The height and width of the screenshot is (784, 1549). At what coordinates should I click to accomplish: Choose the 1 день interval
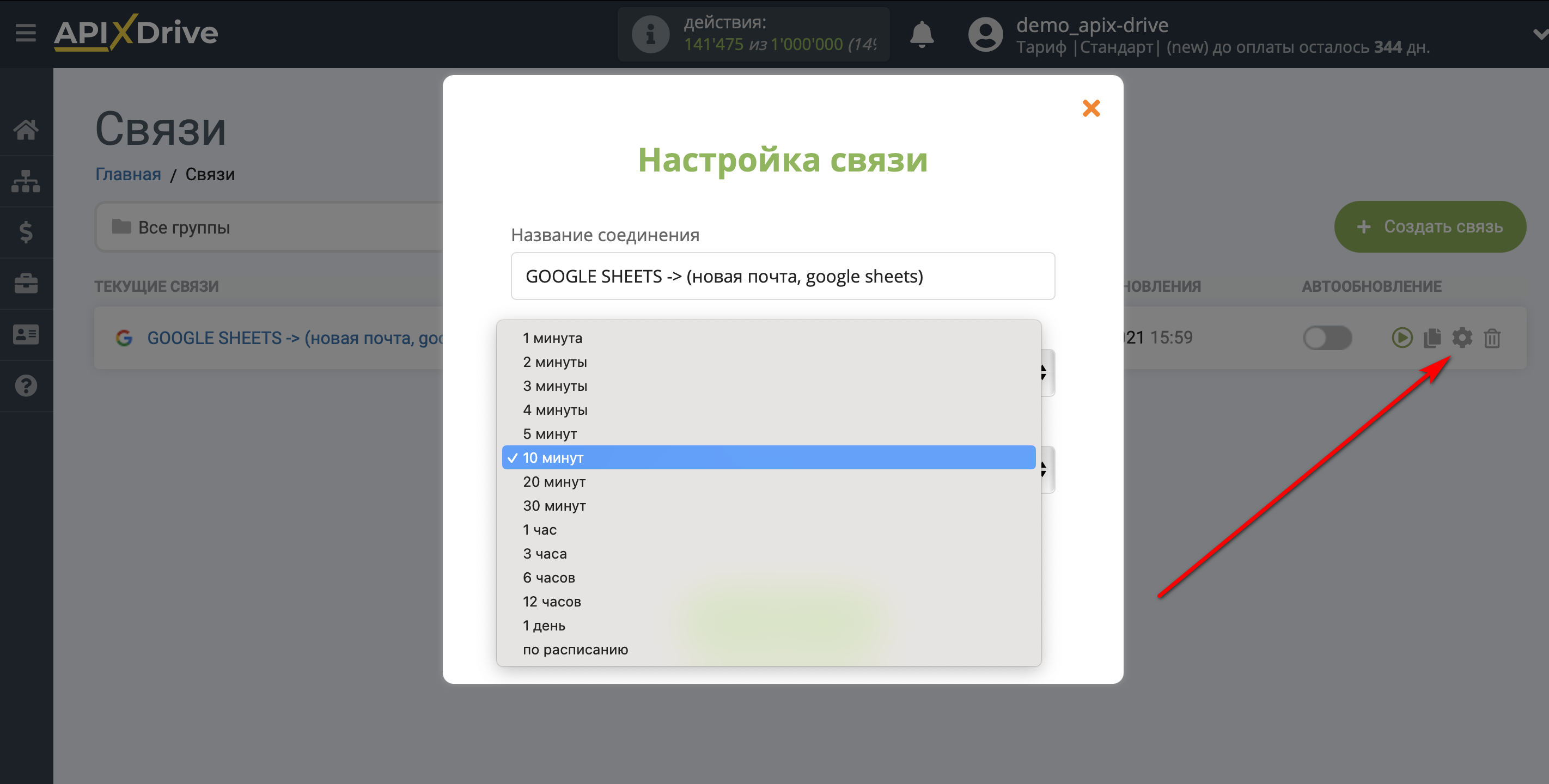(x=769, y=626)
